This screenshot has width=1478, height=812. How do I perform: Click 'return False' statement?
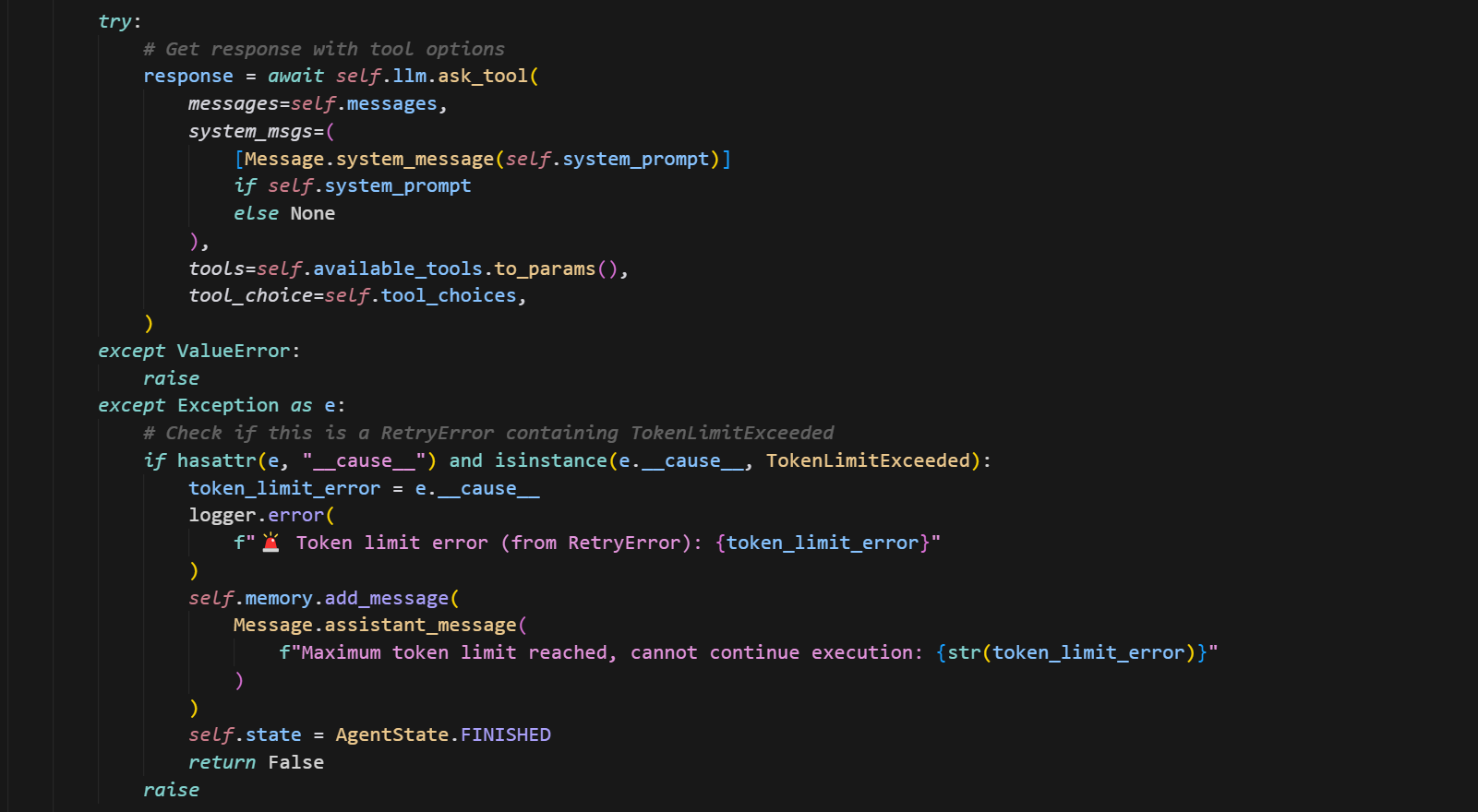(x=256, y=762)
